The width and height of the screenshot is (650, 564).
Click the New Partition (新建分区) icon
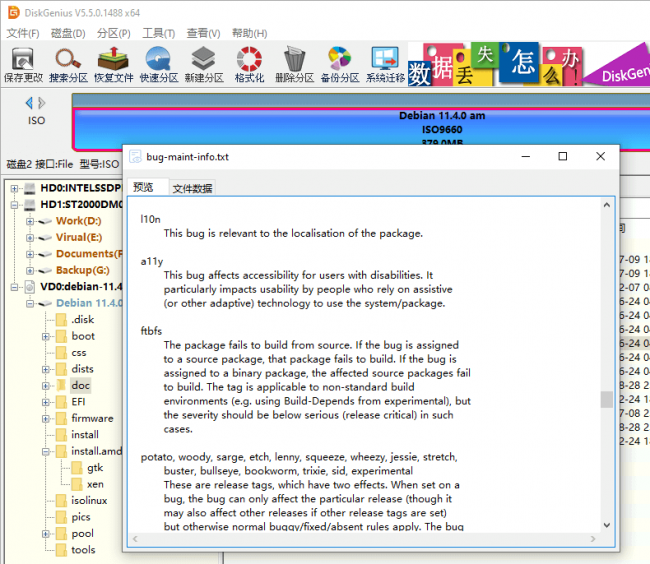pos(204,65)
